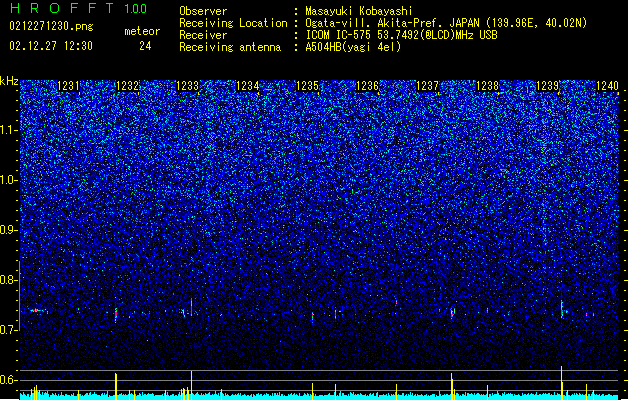Click the 0.8 kHz axis label
This screenshot has width=629, height=400.
[9, 280]
